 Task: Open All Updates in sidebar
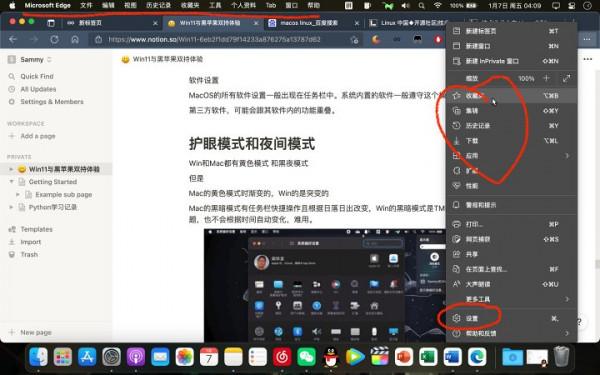(x=38, y=89)
